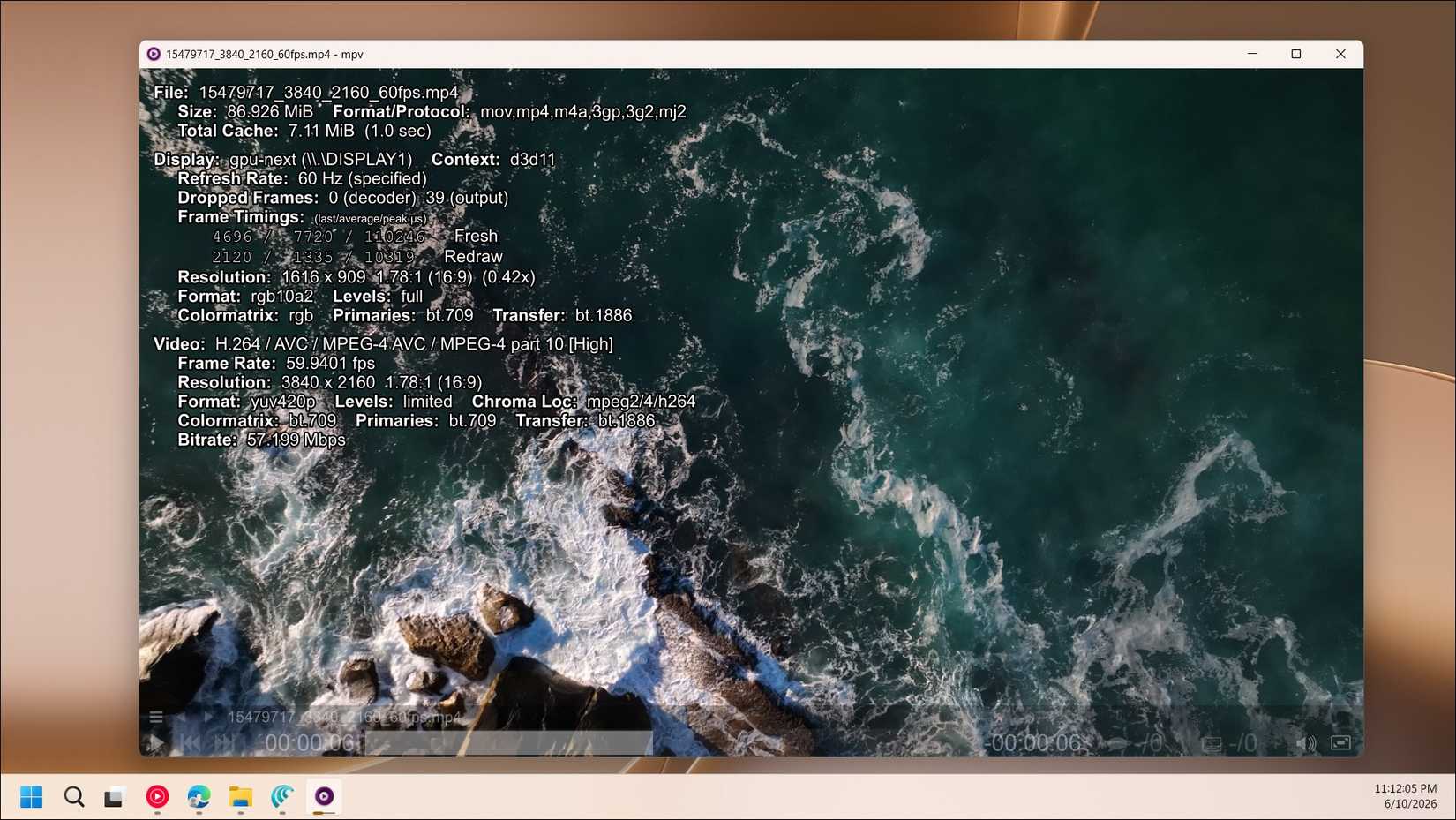Click the 'Bitrate: 57.199 Mbps' text

click(x=261, y=440)
